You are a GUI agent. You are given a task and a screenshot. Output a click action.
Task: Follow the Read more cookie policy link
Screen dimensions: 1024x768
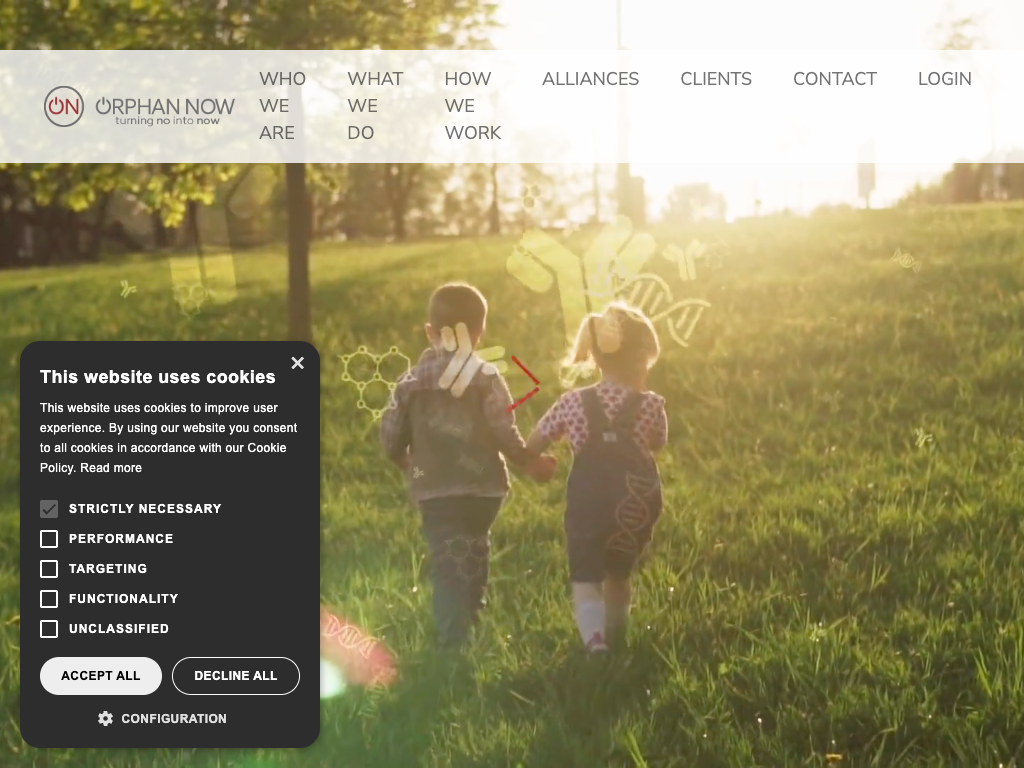111,468
